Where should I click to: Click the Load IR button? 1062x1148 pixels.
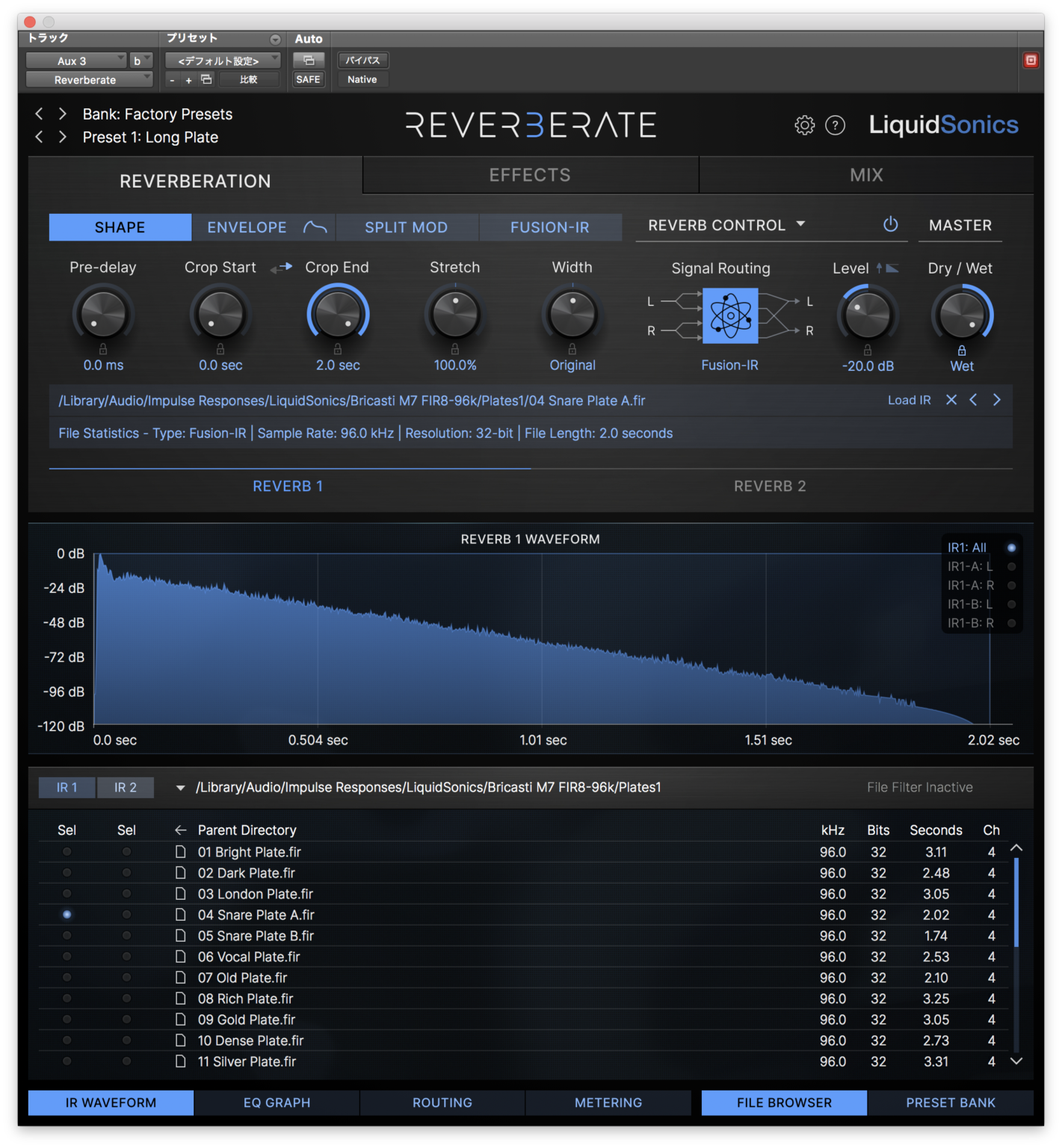tap(909, 400)
